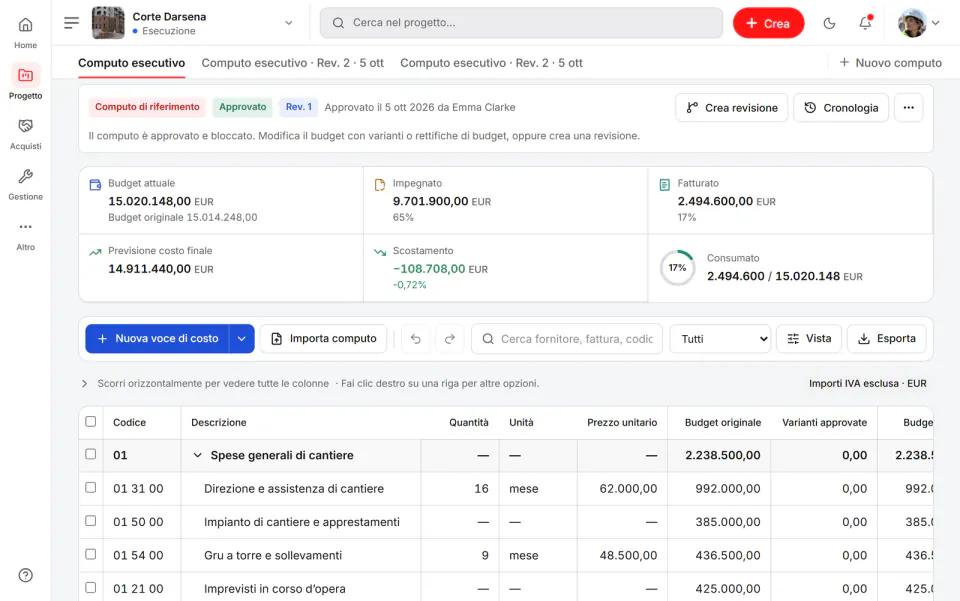This screenshot has width=960, height=601.
Task: Add a Nuovo computo tab
Action: pos(890,63)
